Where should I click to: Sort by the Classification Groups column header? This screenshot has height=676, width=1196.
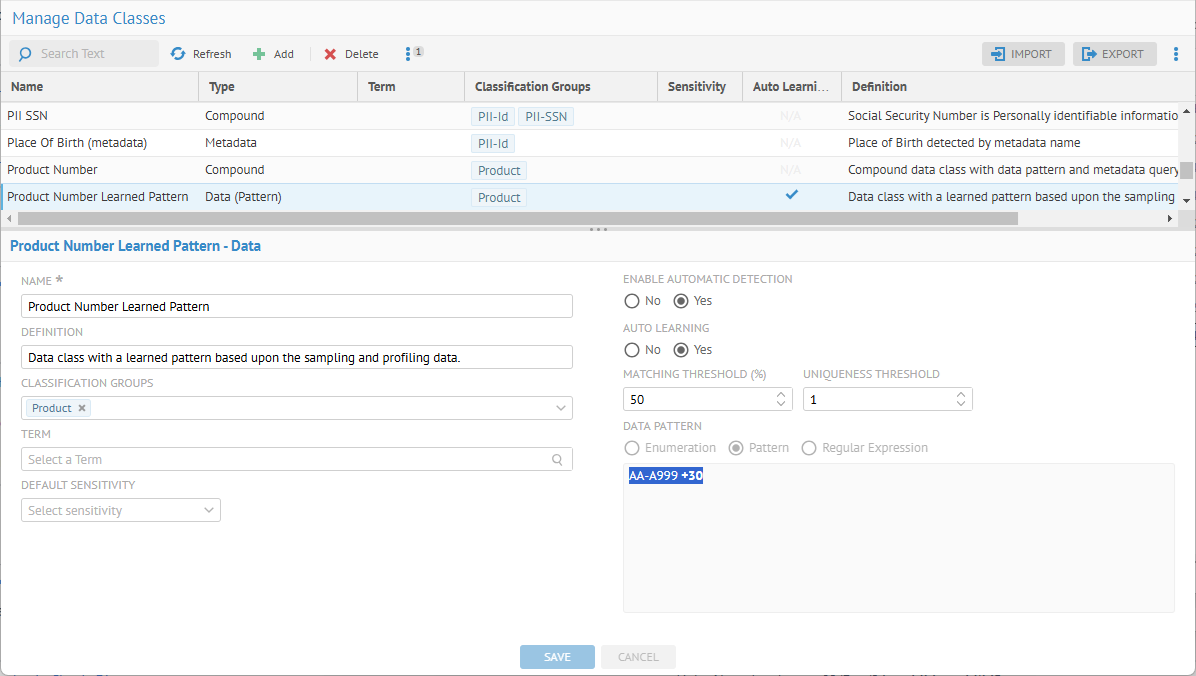(532, 87)
